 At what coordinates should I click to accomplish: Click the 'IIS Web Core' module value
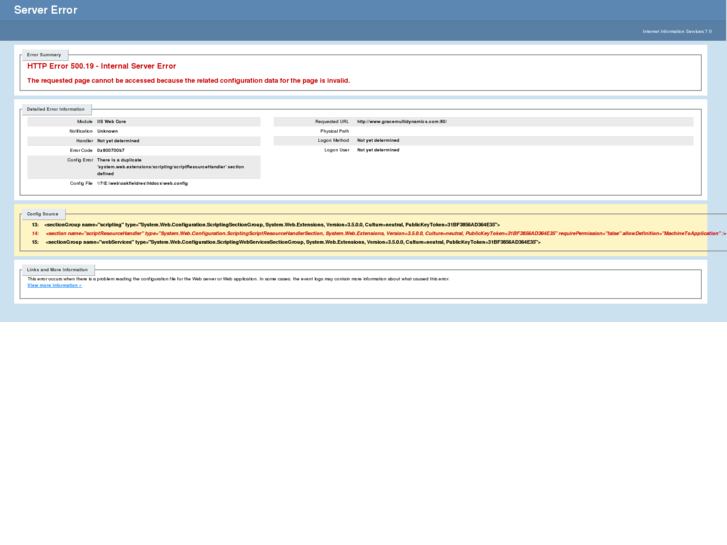pyautogui.click(x=111, y=122)
